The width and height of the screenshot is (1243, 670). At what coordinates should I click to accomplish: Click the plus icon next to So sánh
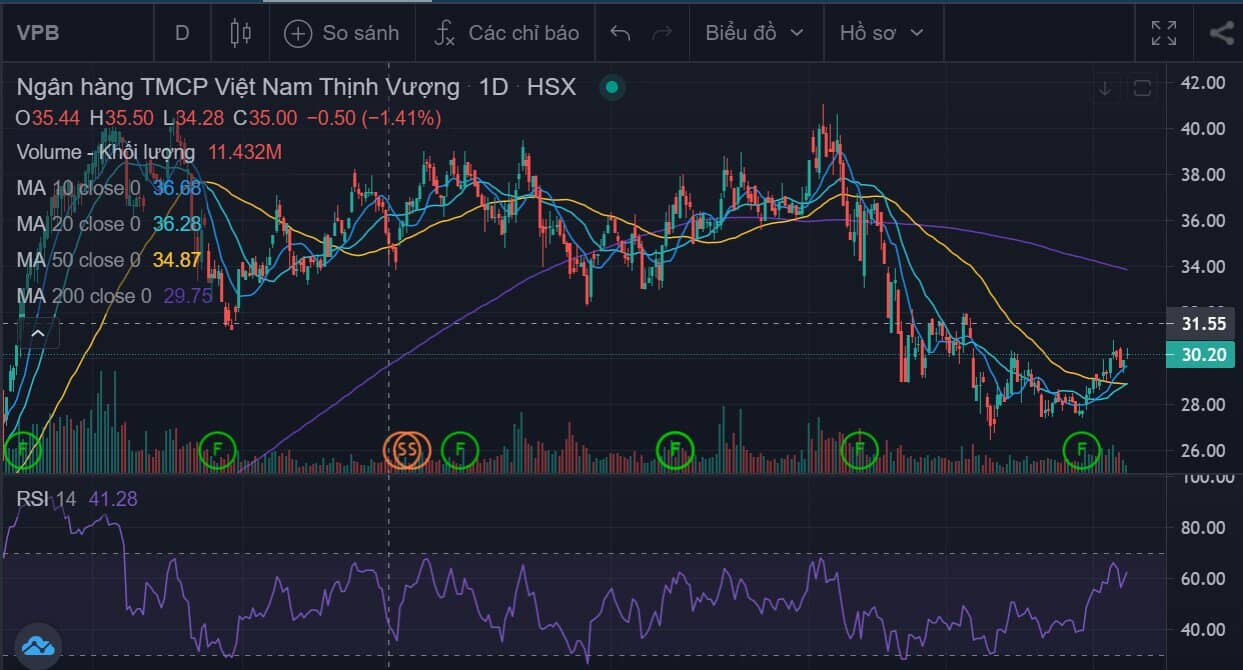coord(298,33)
